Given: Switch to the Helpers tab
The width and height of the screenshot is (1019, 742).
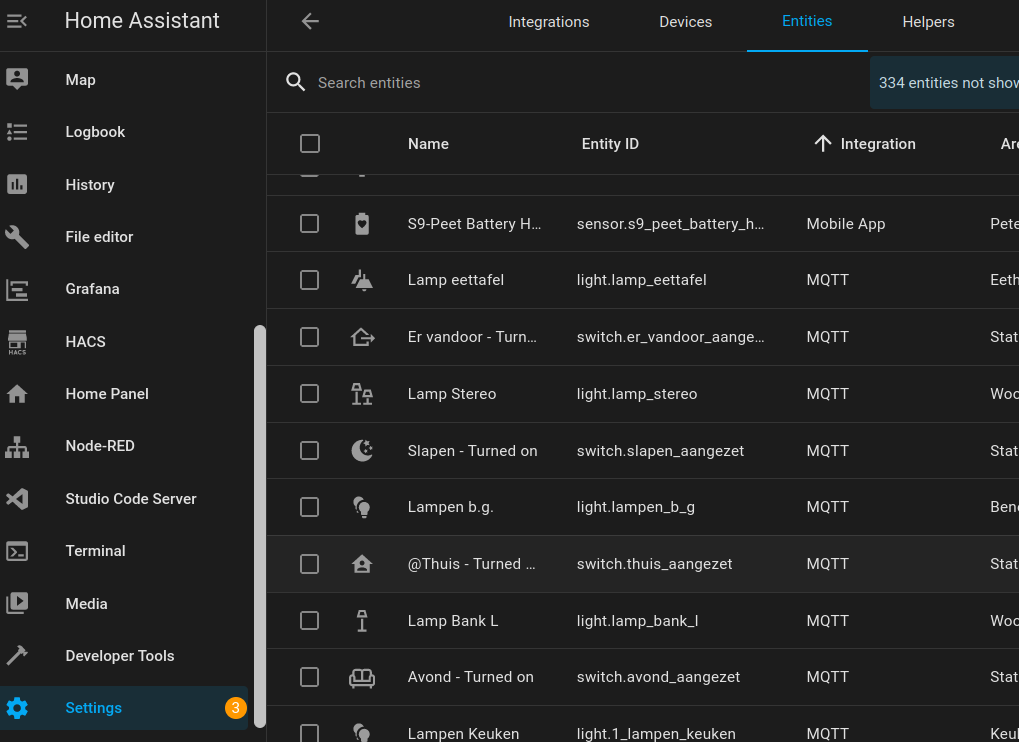Looking at the screenshot, I should tap(928, 22).
